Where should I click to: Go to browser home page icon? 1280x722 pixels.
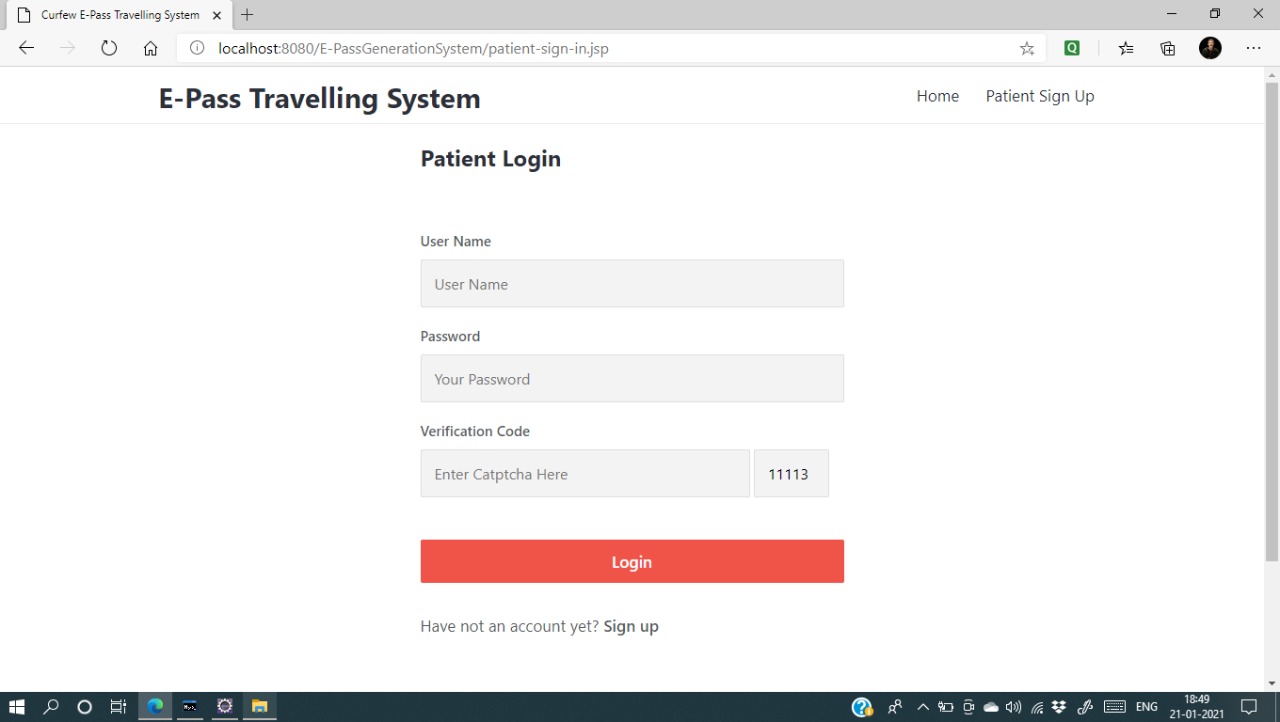(150, 48)
